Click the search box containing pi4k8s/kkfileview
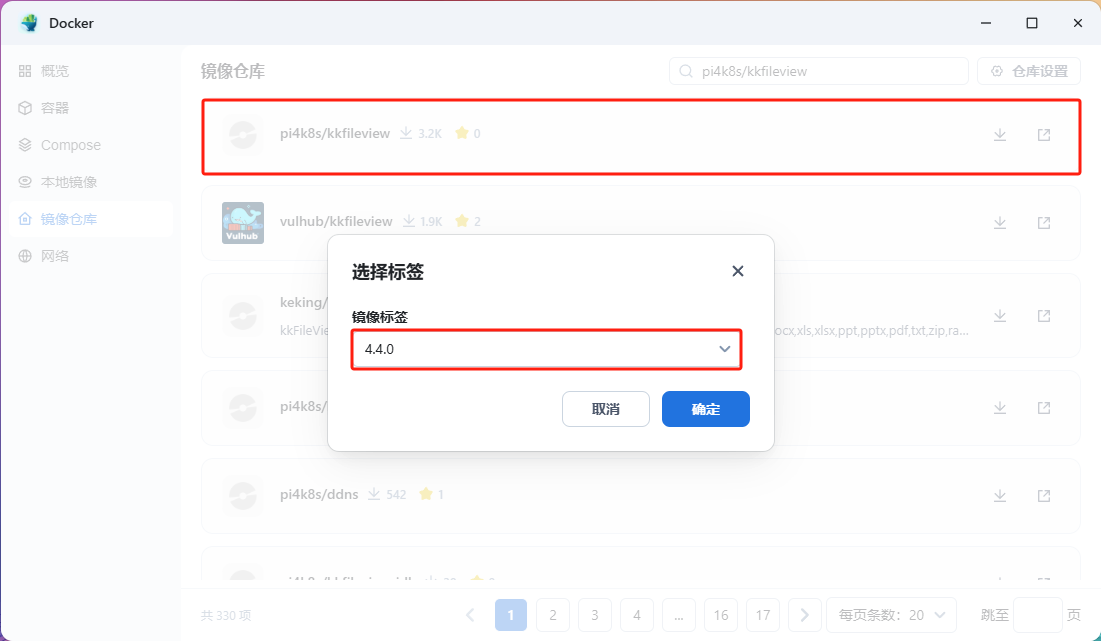 coord(819,71)
